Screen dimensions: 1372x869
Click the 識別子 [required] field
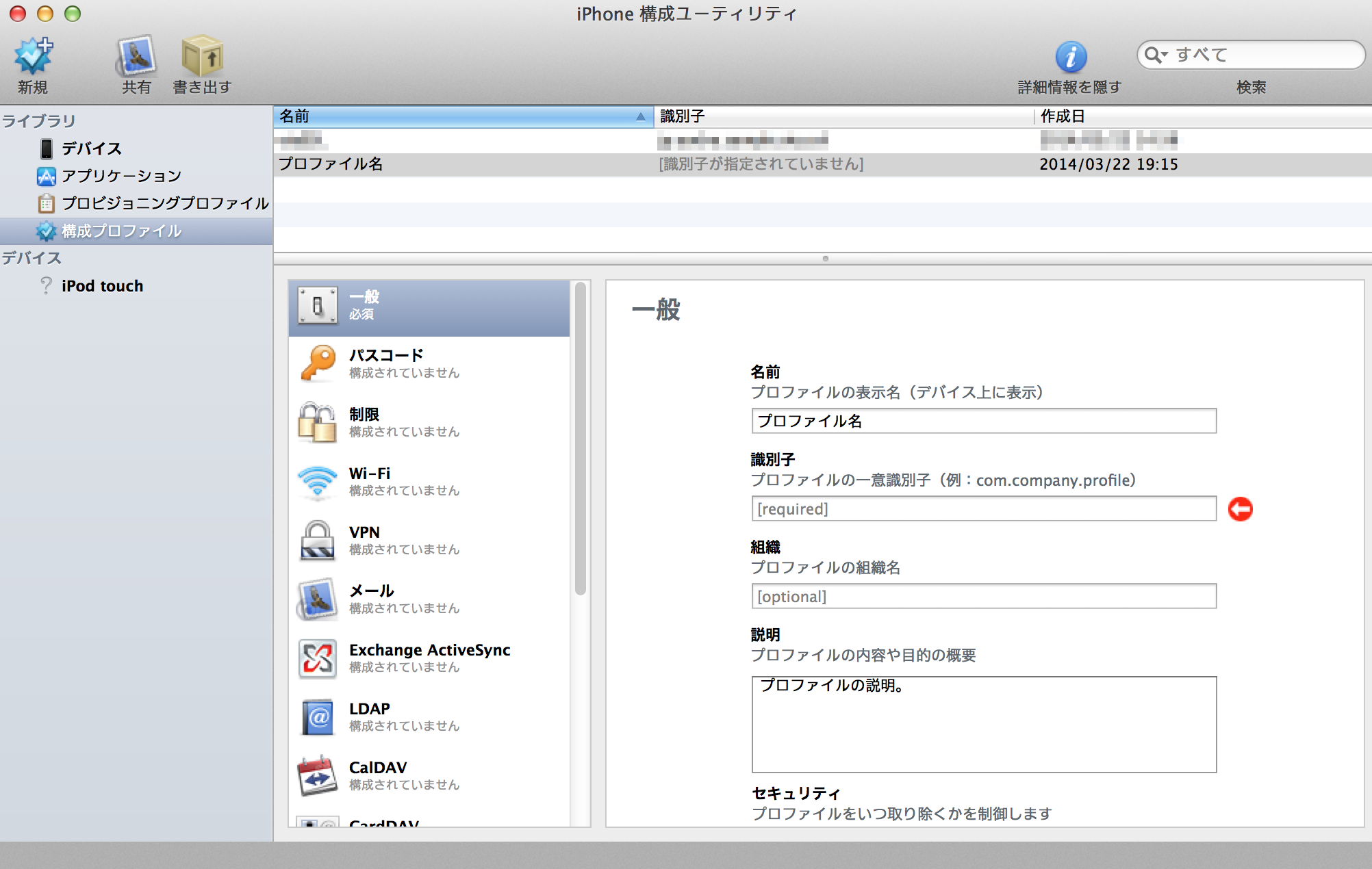(984, 508)
